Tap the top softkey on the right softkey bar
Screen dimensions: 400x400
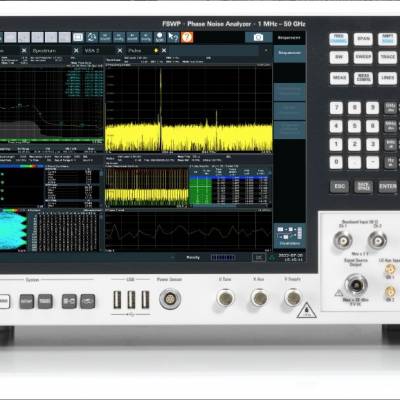point(290,54)
